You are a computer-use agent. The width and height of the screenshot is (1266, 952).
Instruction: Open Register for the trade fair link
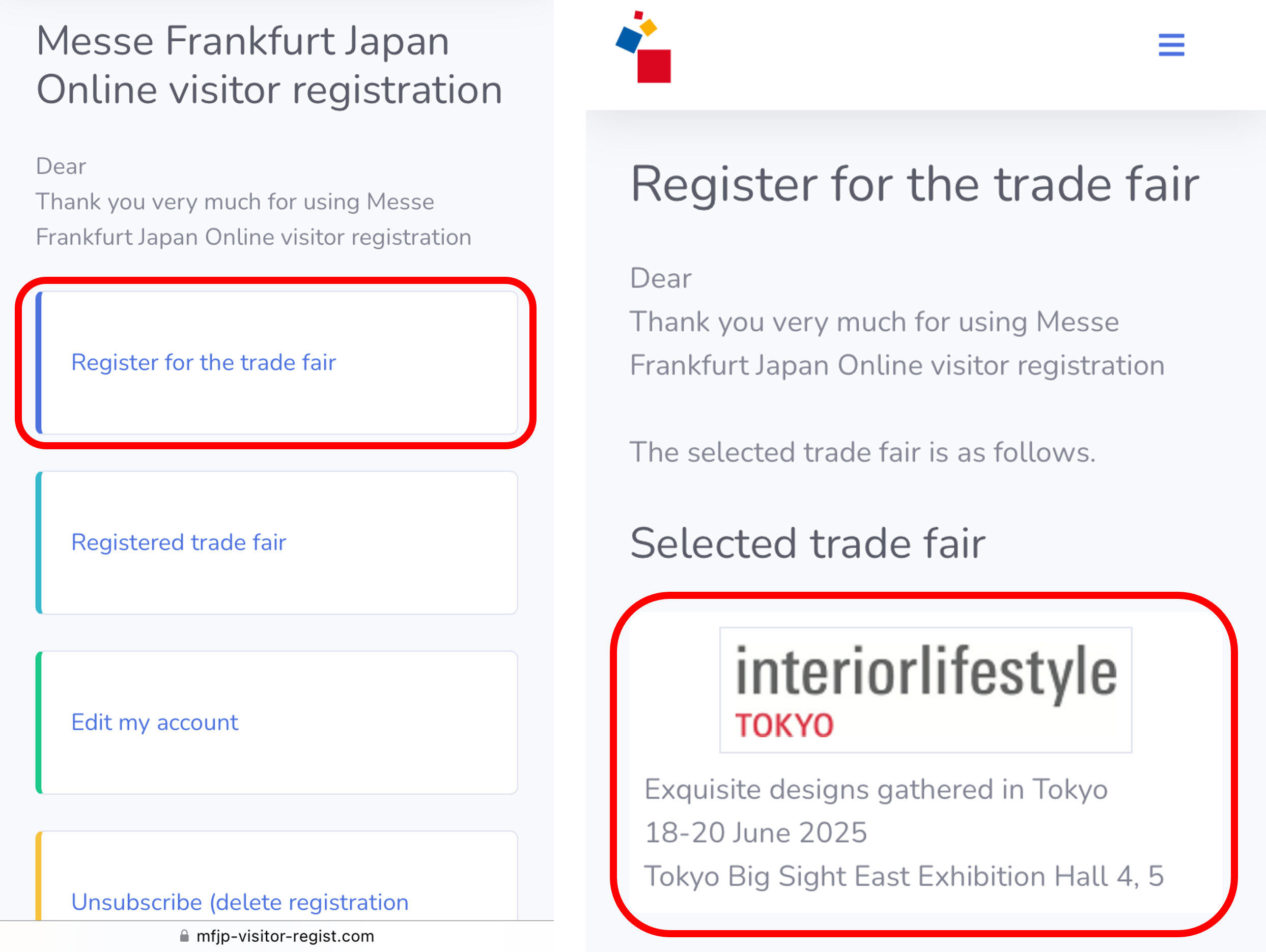pyautogui.click(x=203, y=362)
